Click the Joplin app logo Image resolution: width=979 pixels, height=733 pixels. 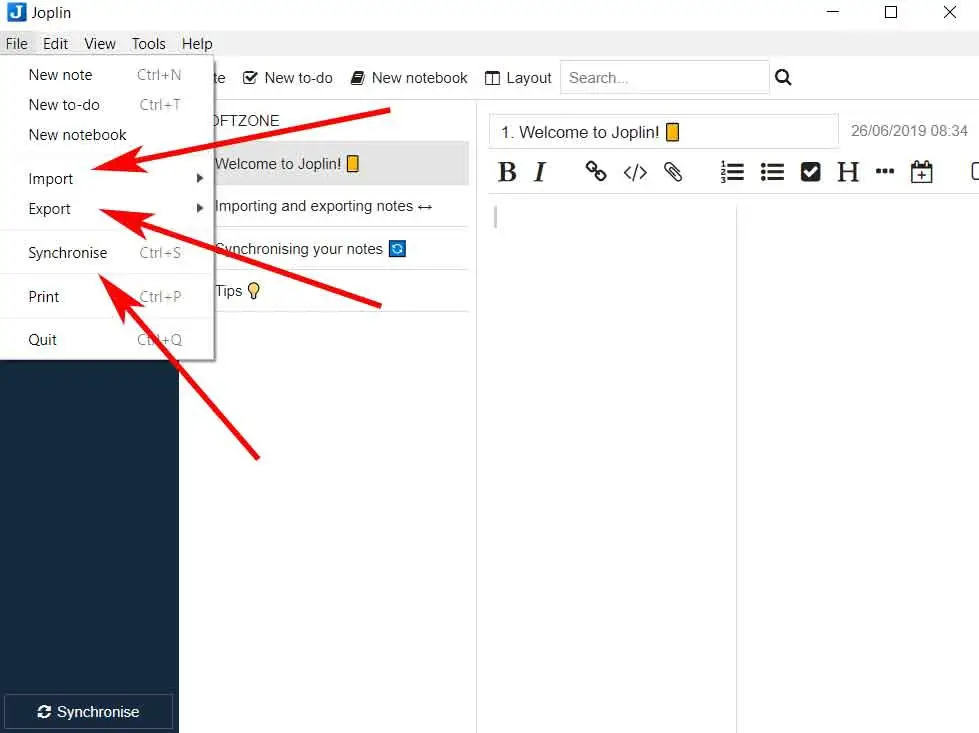(16, 12)
